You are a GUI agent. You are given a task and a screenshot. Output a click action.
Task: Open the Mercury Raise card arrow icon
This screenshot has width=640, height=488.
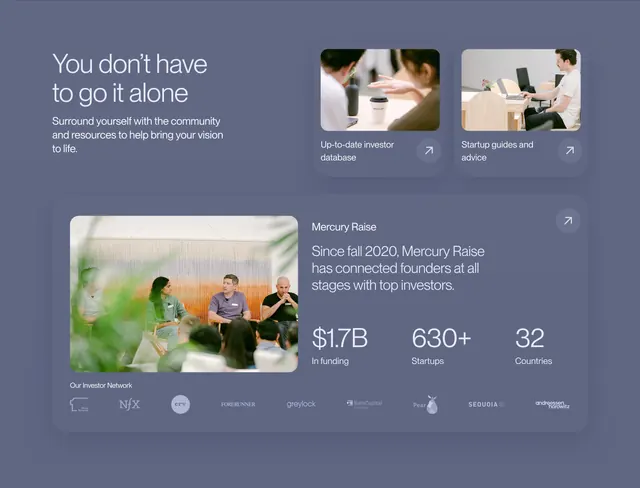[568, 221]
